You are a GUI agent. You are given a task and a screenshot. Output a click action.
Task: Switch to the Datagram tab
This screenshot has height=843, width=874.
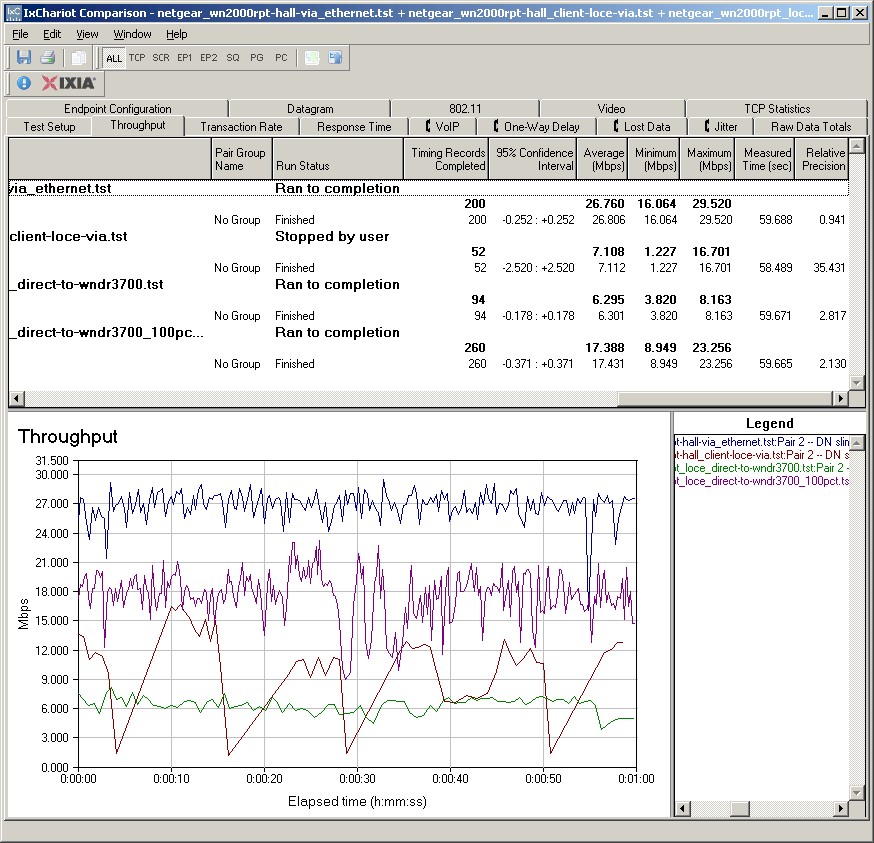[310, 109]
